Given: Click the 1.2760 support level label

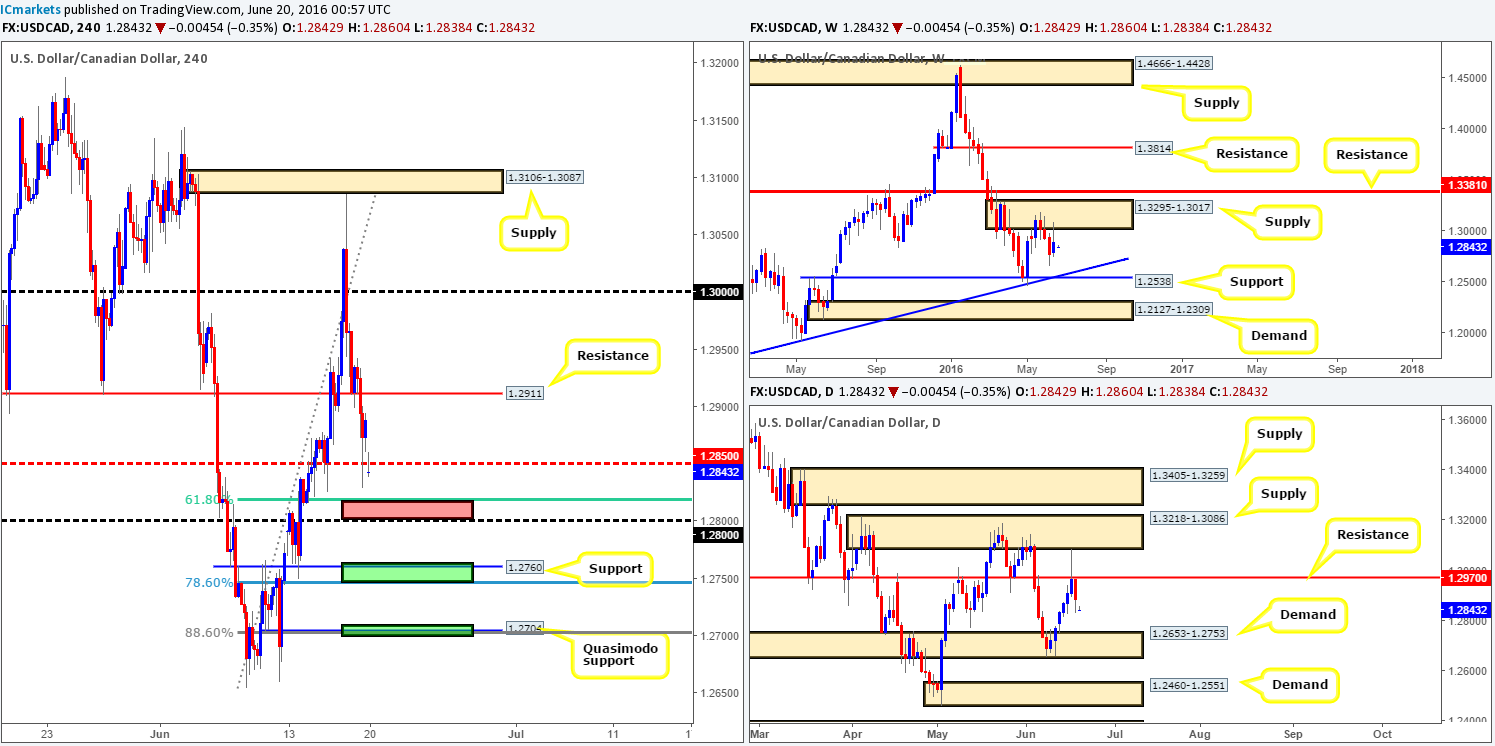Looking at the screenshot, I should [523, 567].
